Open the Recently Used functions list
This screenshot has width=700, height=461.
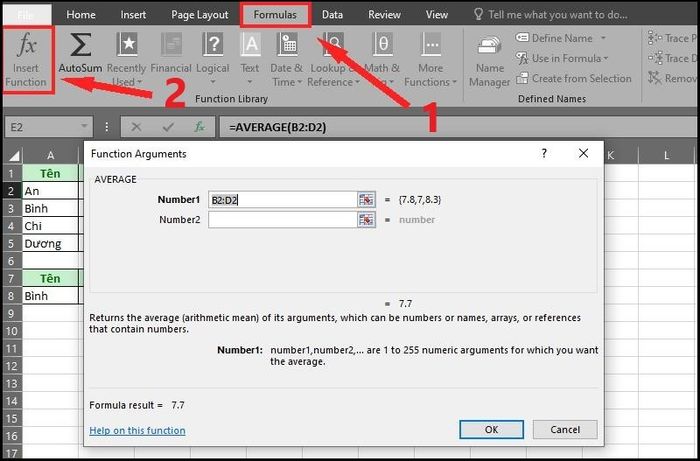click(x=127, y=60)
